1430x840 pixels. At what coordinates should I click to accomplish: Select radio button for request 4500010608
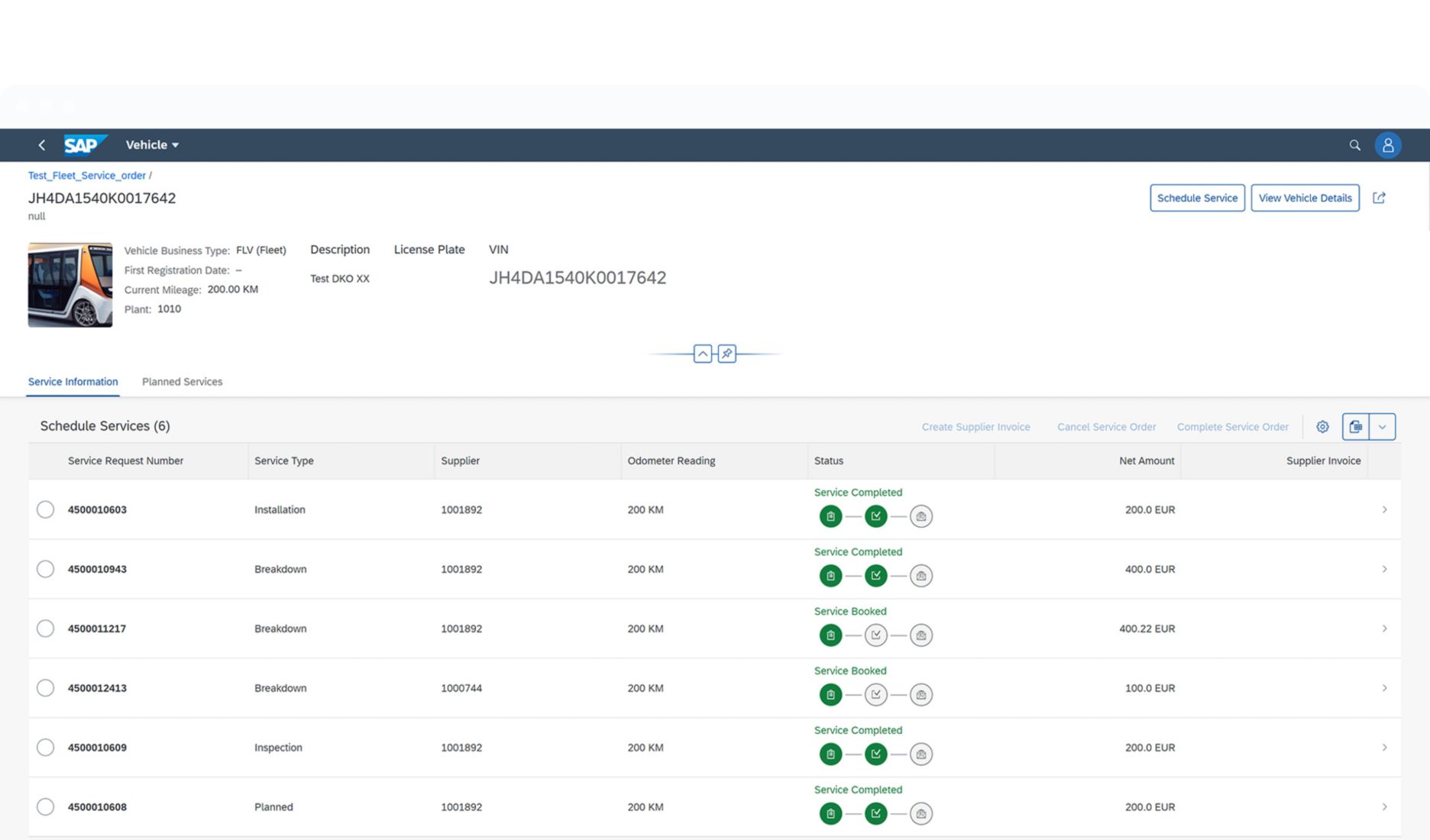tap(46, 806)
